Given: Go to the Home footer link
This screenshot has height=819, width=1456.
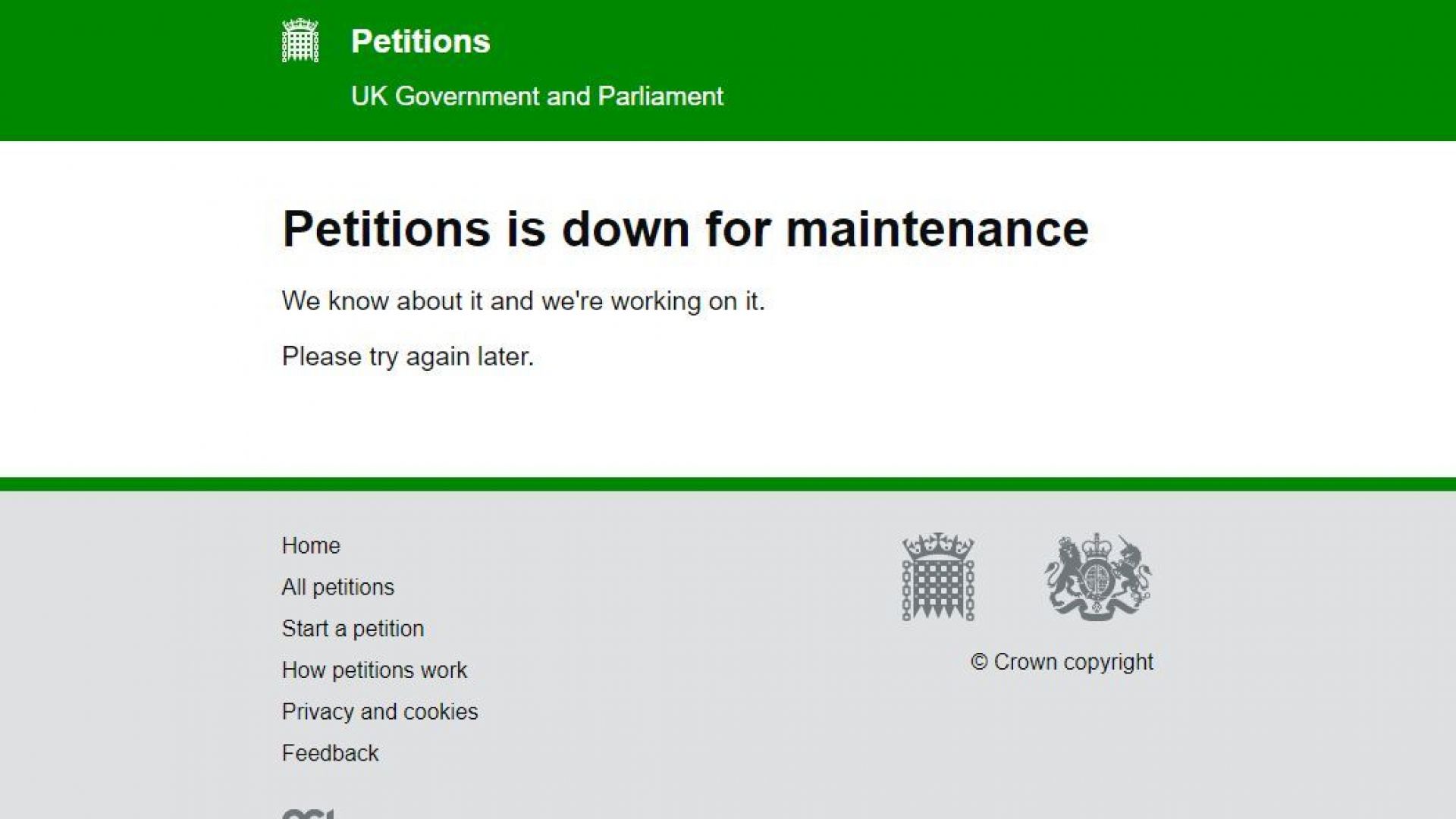Looking at the screenshot, I should click(x=311, y=545).
